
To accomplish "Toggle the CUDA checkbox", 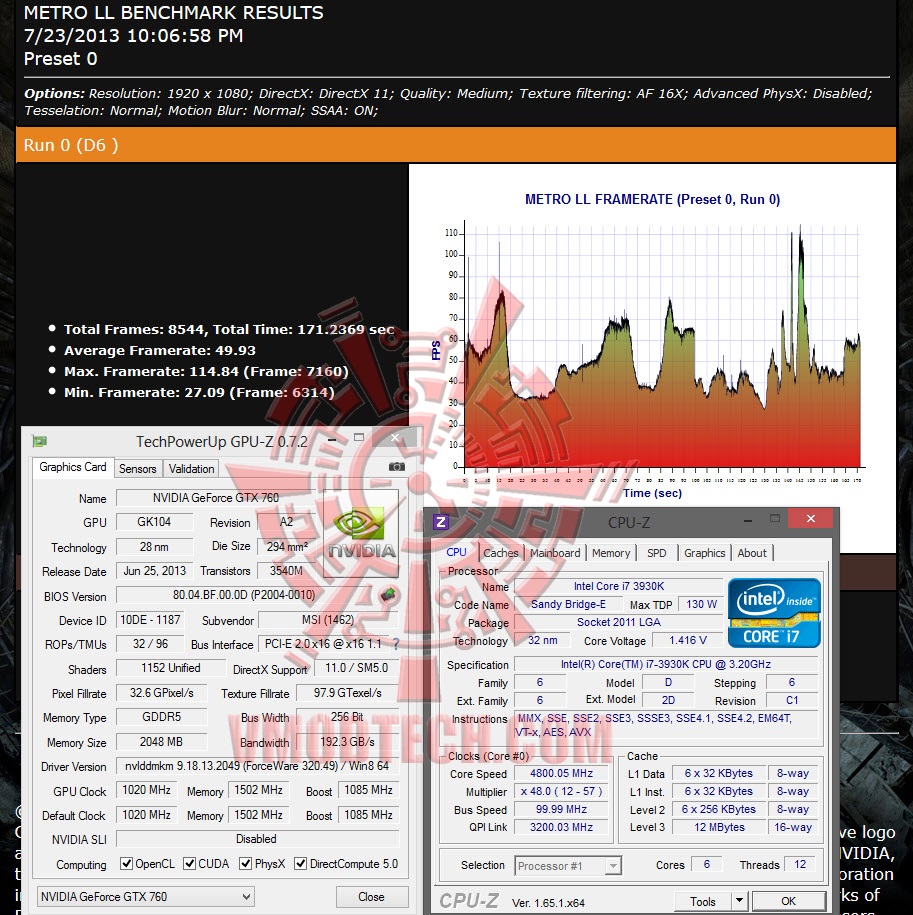I will coord(189,863).
